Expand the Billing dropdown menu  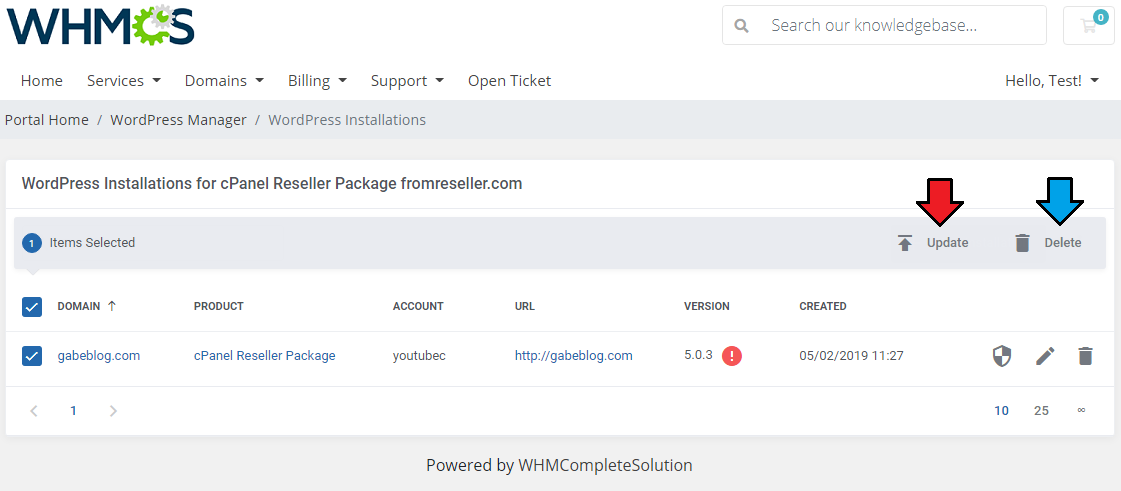tap(317, 81)
